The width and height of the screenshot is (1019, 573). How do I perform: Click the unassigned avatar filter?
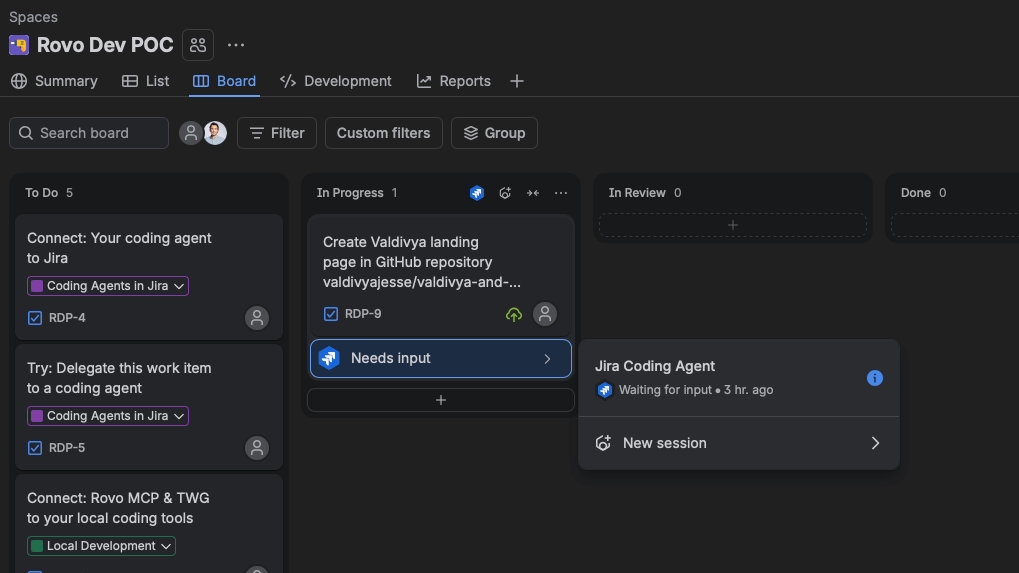190,133
